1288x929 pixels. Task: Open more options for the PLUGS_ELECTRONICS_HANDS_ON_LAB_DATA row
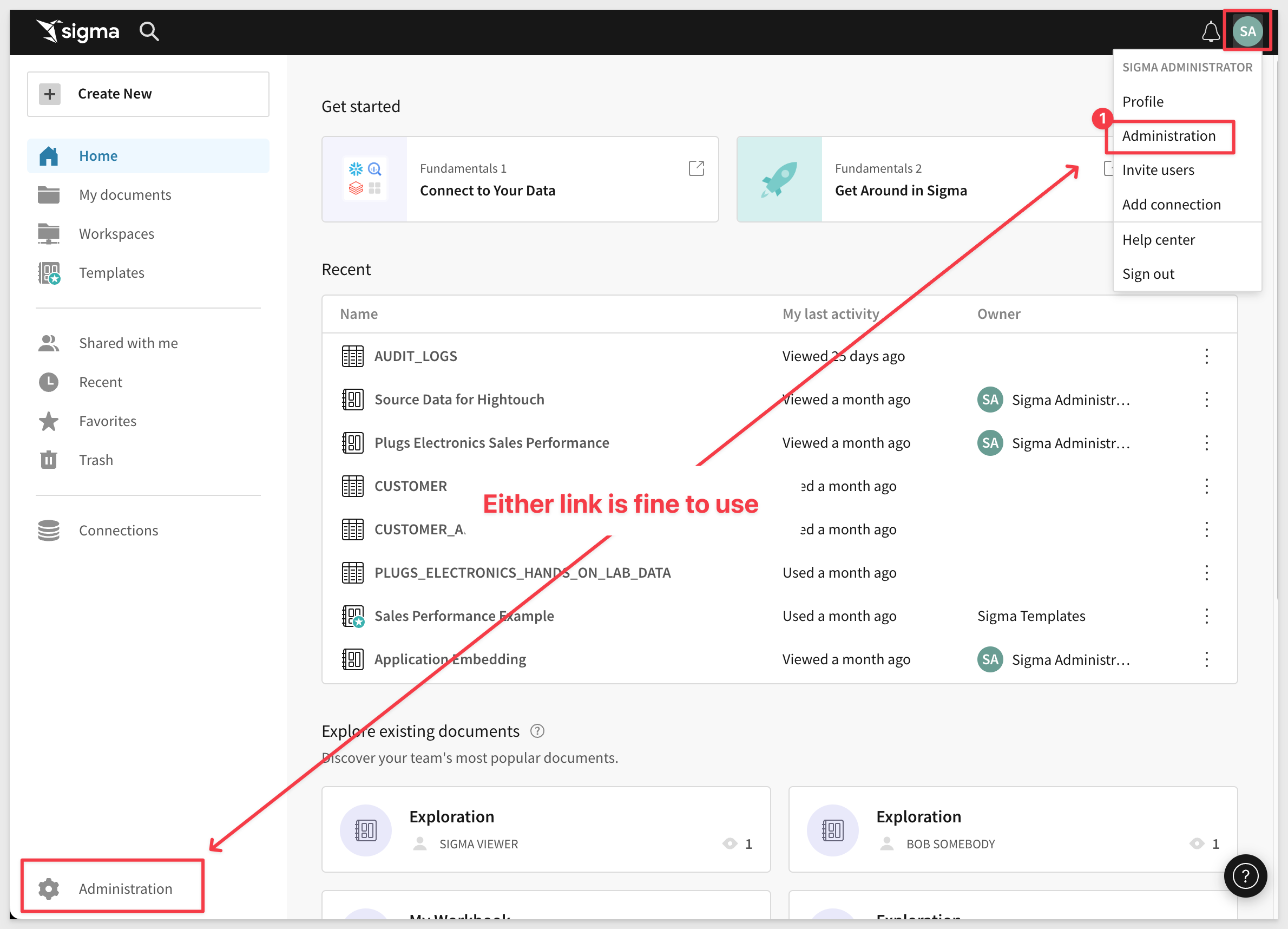click(x=1207, y=573)
